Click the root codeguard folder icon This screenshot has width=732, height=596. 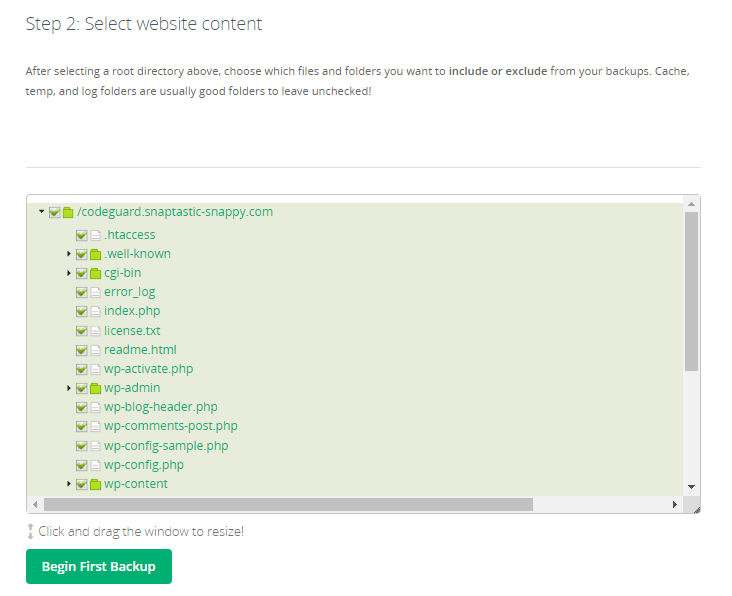68,212
